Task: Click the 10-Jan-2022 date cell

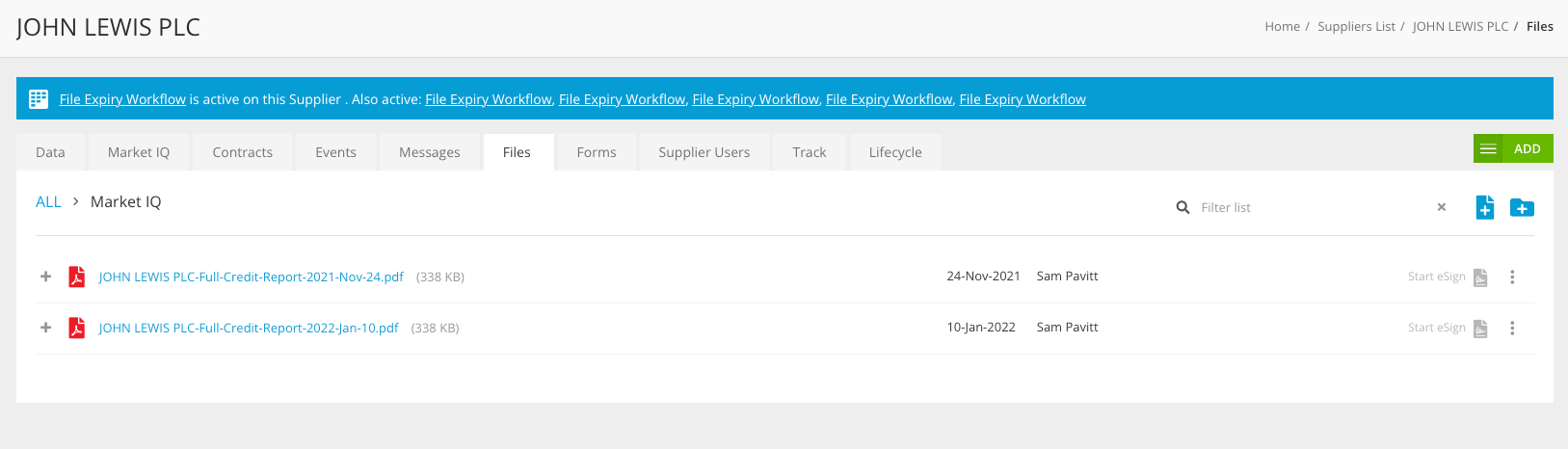Action: pos(981,328)
